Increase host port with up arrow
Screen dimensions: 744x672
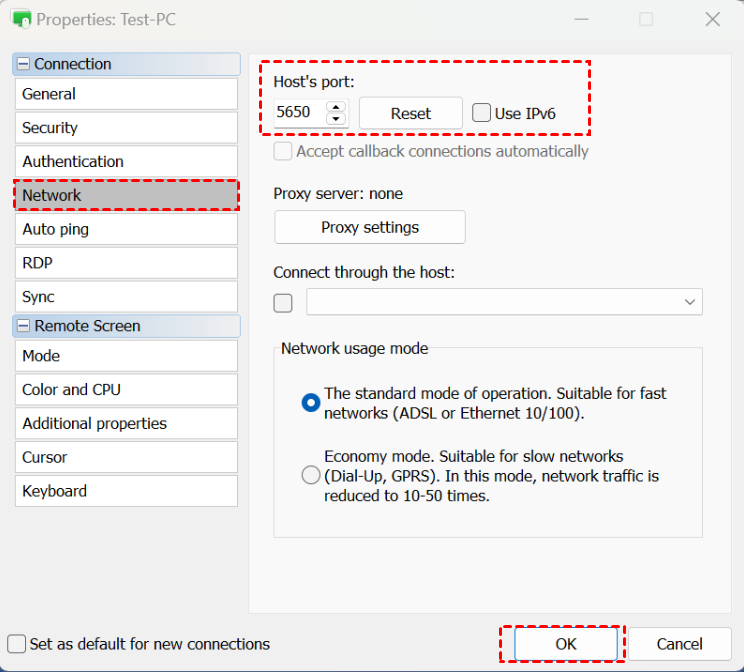point(336,107)
